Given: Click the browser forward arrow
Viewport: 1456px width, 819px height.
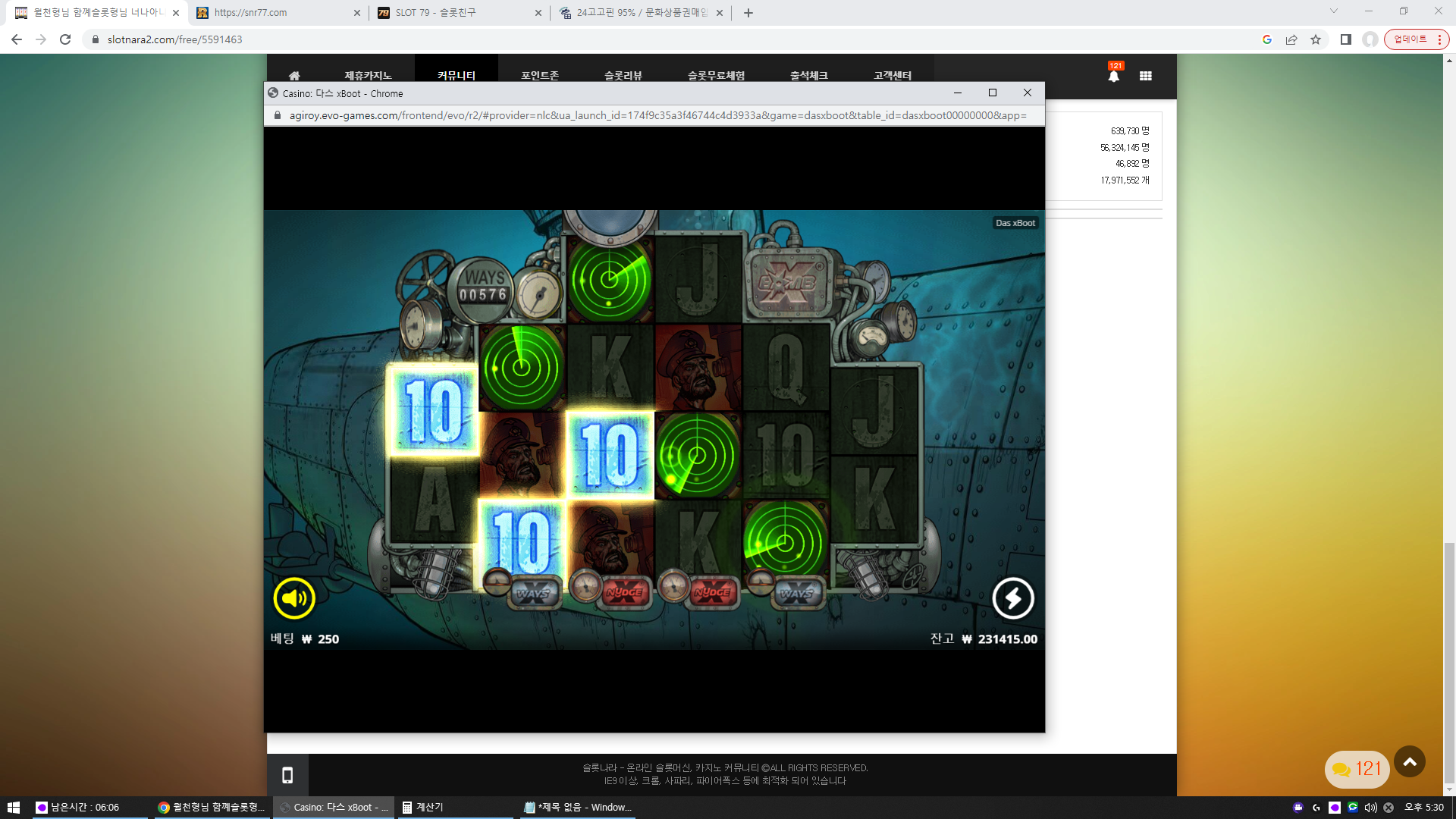Looking at the screenshot, I should click(41, 39).
